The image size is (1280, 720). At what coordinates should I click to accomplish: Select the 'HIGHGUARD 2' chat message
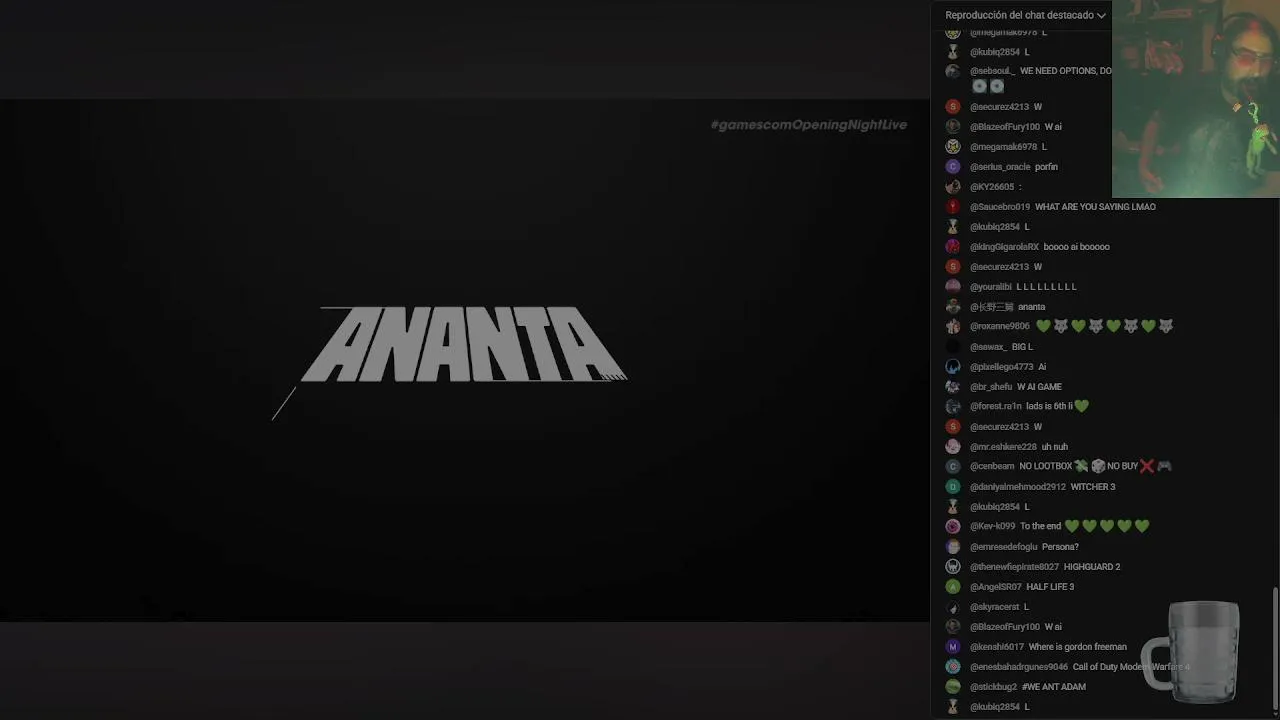[1092, 567]
